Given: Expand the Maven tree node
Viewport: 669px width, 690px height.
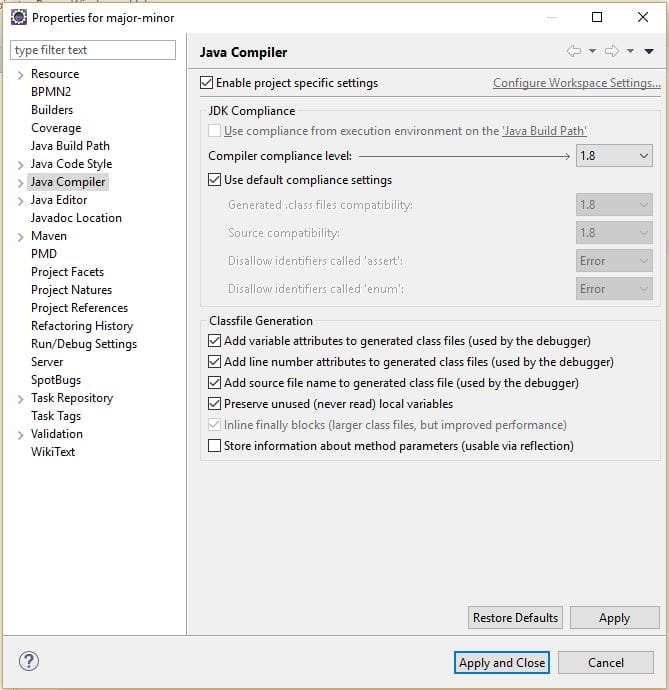Looking at the screenshot, I should [x=21, y=237].
